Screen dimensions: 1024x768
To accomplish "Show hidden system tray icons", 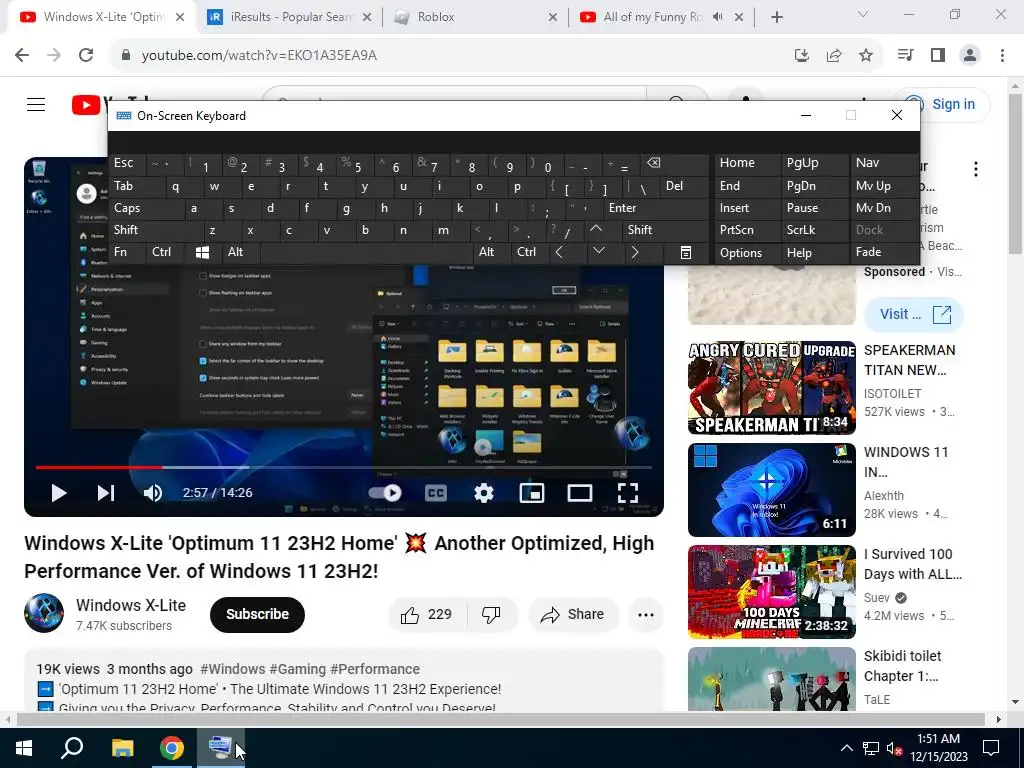I will 846,748.
